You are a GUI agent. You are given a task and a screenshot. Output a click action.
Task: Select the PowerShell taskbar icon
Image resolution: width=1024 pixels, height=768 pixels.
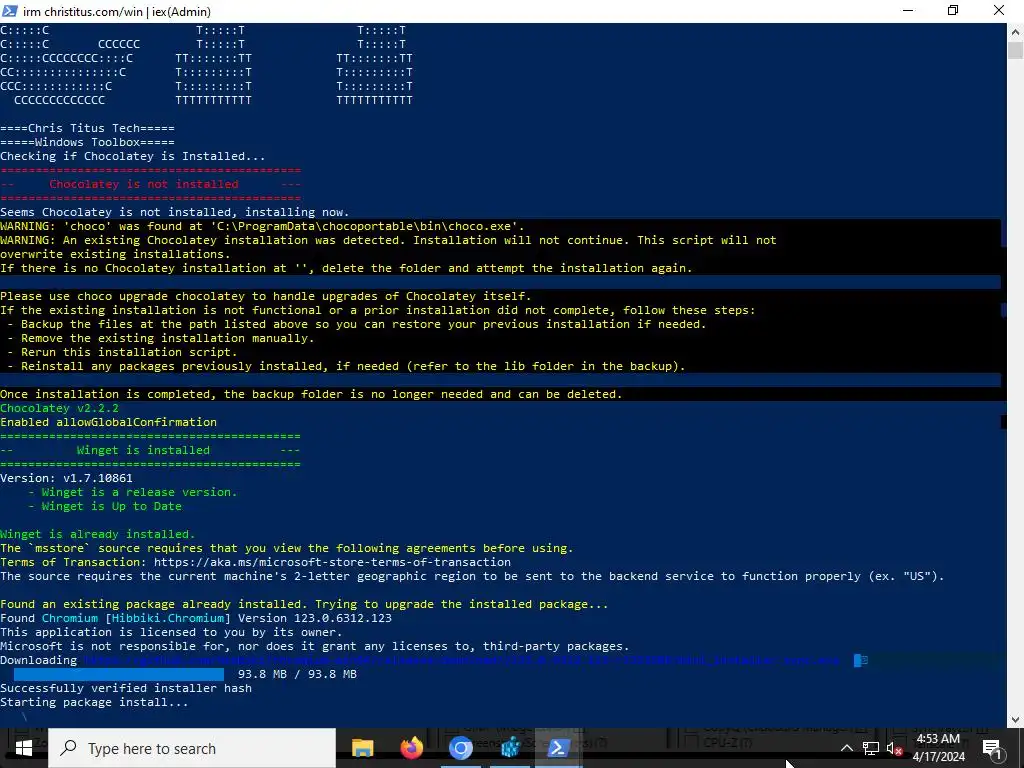pos(558,748)
